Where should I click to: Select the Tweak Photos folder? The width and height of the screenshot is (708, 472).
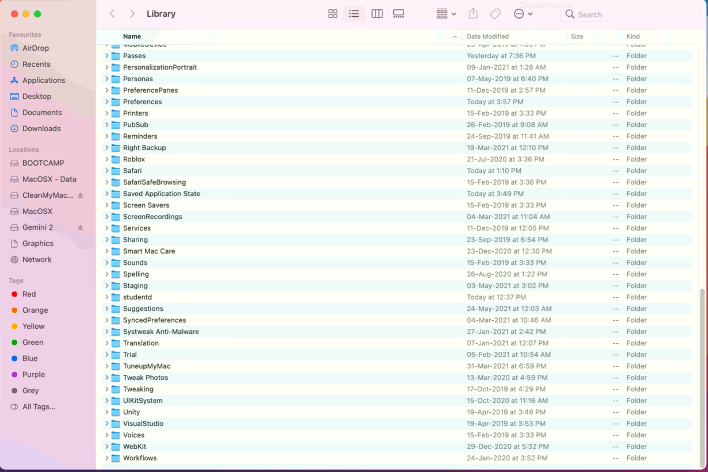(397, 378)
